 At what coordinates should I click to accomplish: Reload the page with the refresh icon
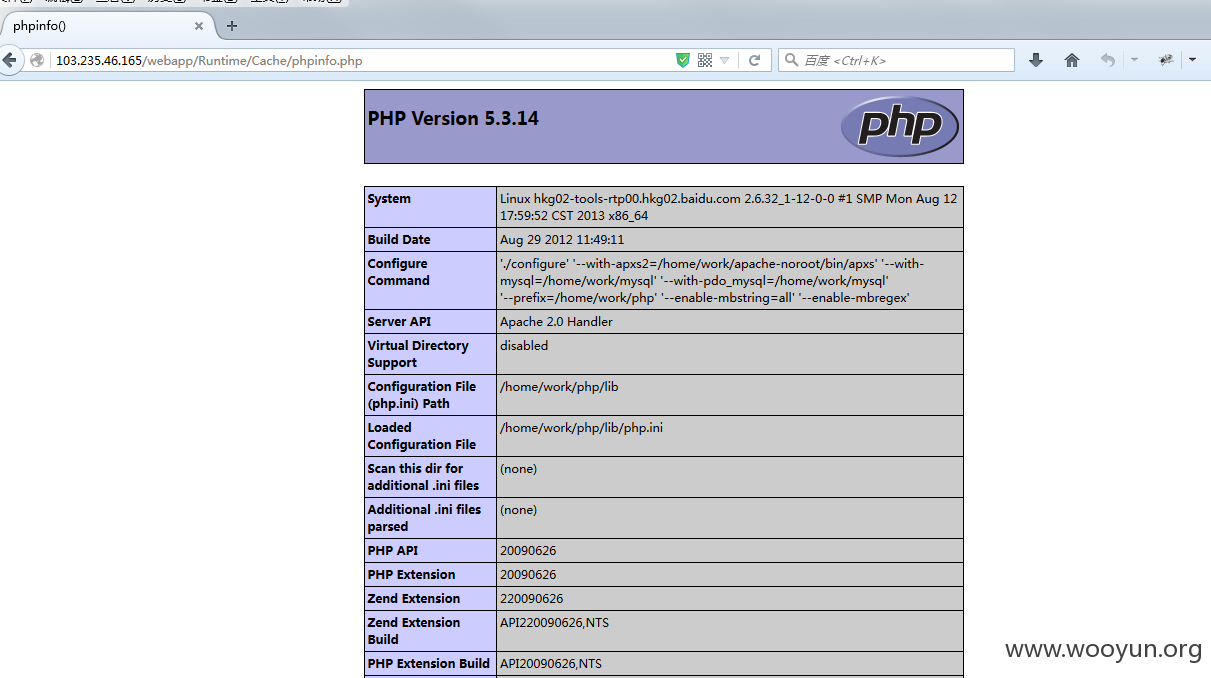click(755, 60)
